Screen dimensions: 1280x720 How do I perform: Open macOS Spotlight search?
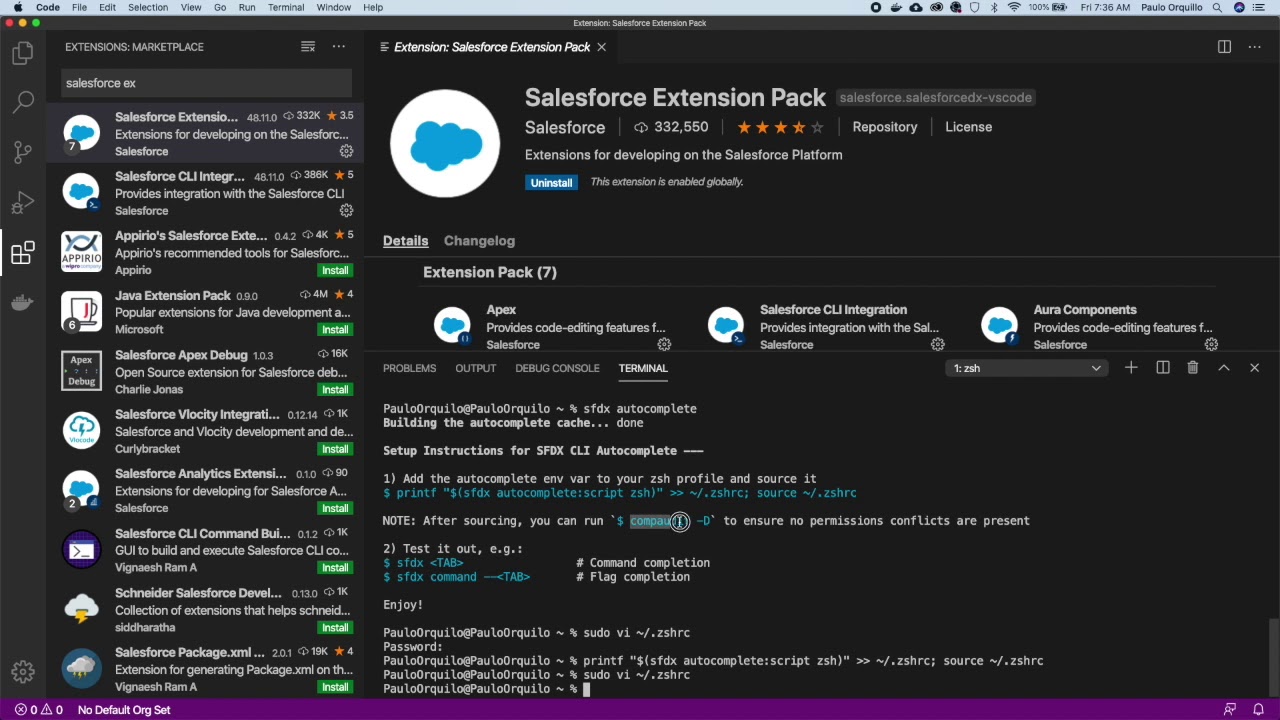(x=1217, y=7)
